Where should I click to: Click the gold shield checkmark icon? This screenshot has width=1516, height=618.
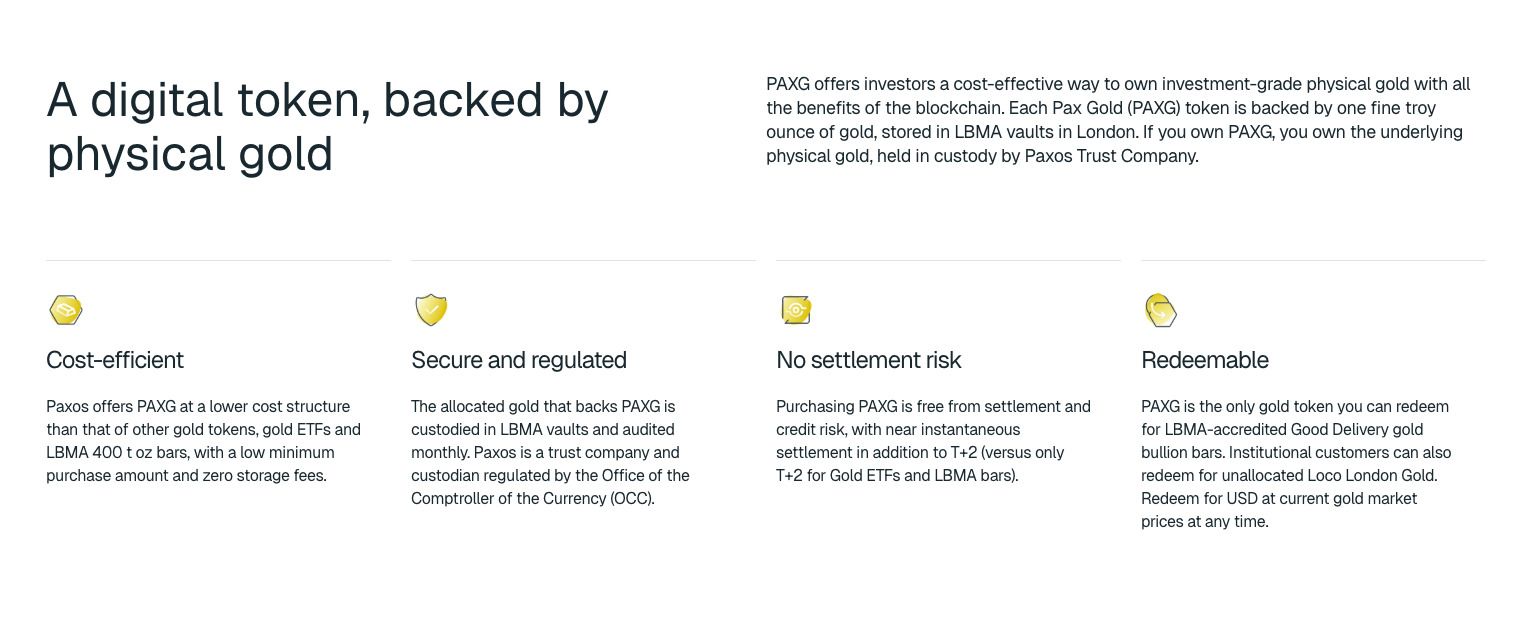click(x=431, y=310)
